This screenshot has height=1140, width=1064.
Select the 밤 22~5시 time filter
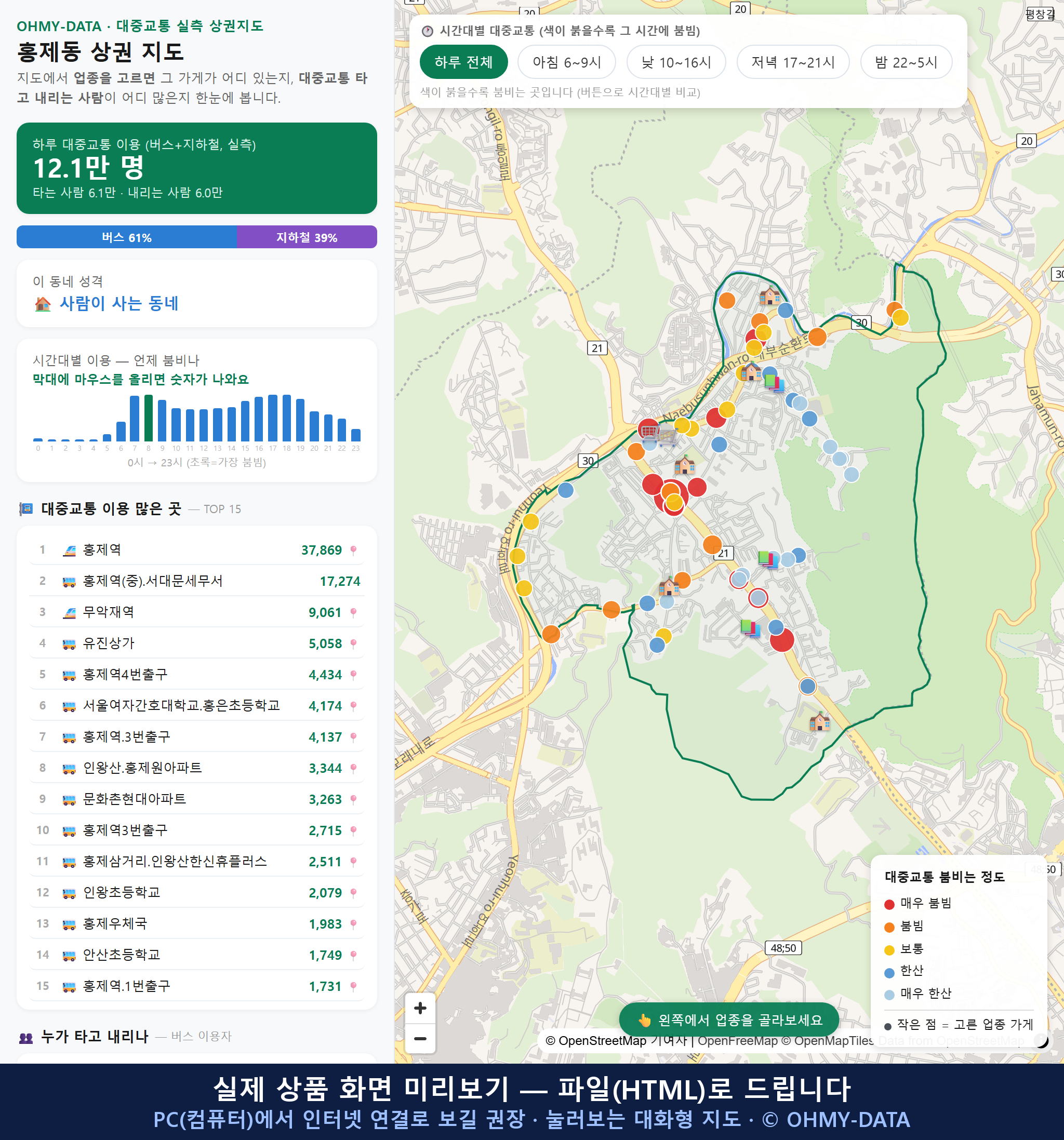(x=906, y=62)
